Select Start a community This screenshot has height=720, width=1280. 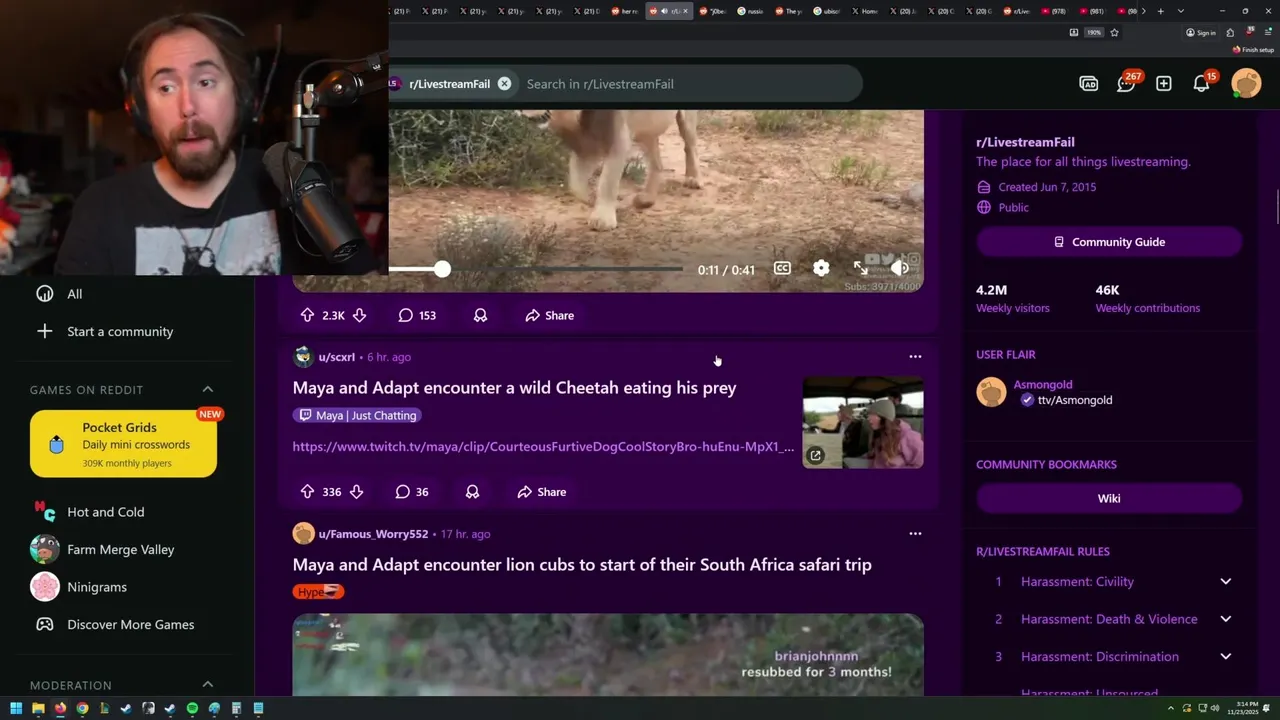120,332
